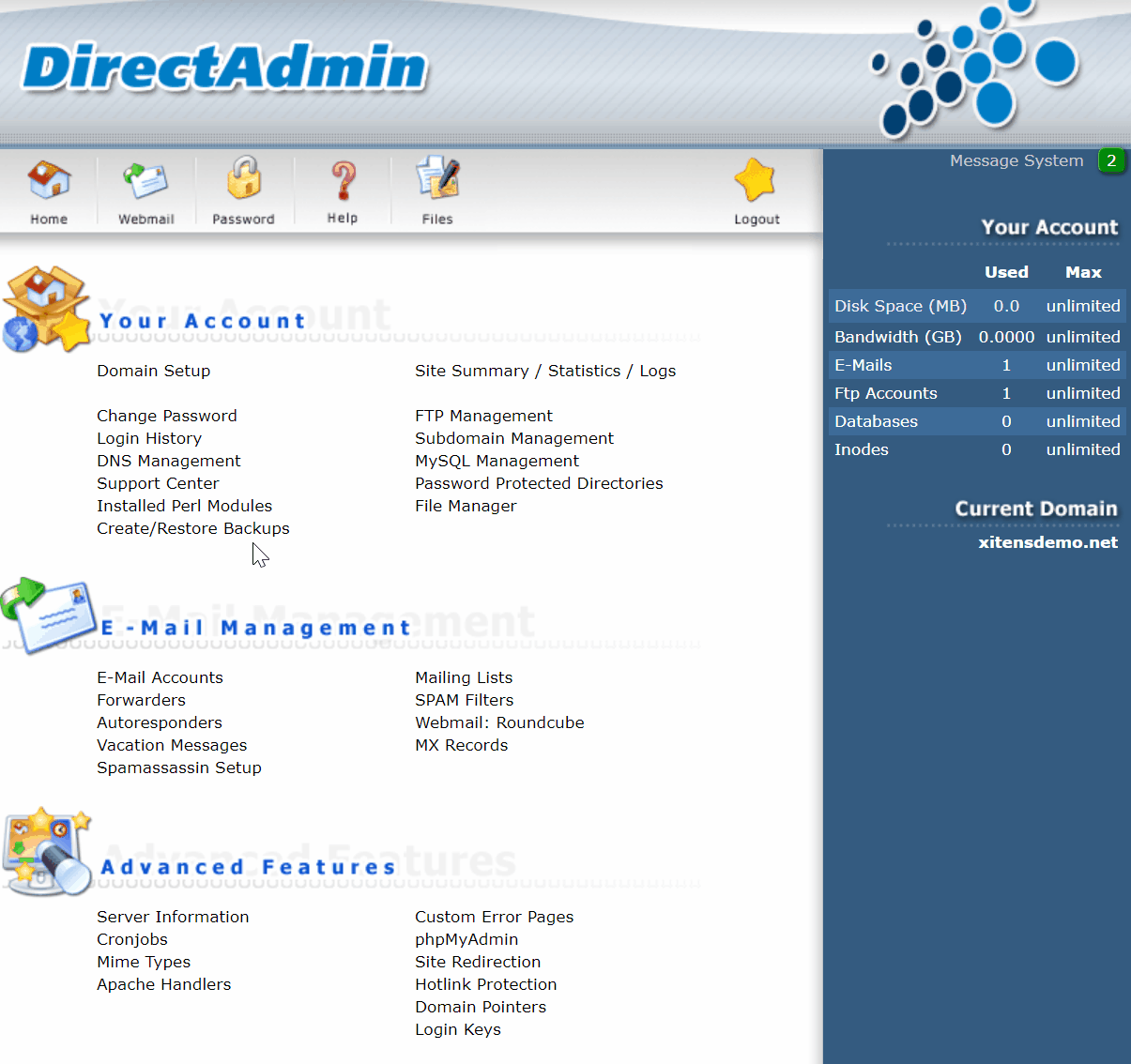1131x1064 pixels.
Task: Open the Webmail envelope icon
Action: click(x=145, y=180)
